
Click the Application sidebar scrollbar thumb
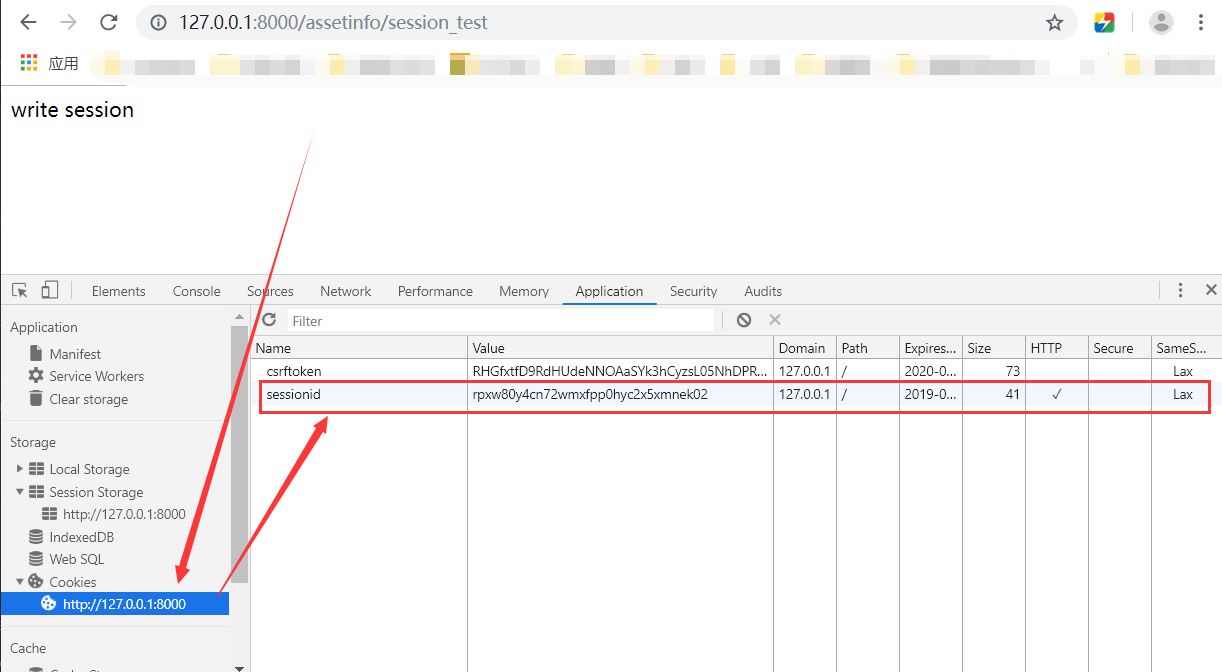(239, 453)
